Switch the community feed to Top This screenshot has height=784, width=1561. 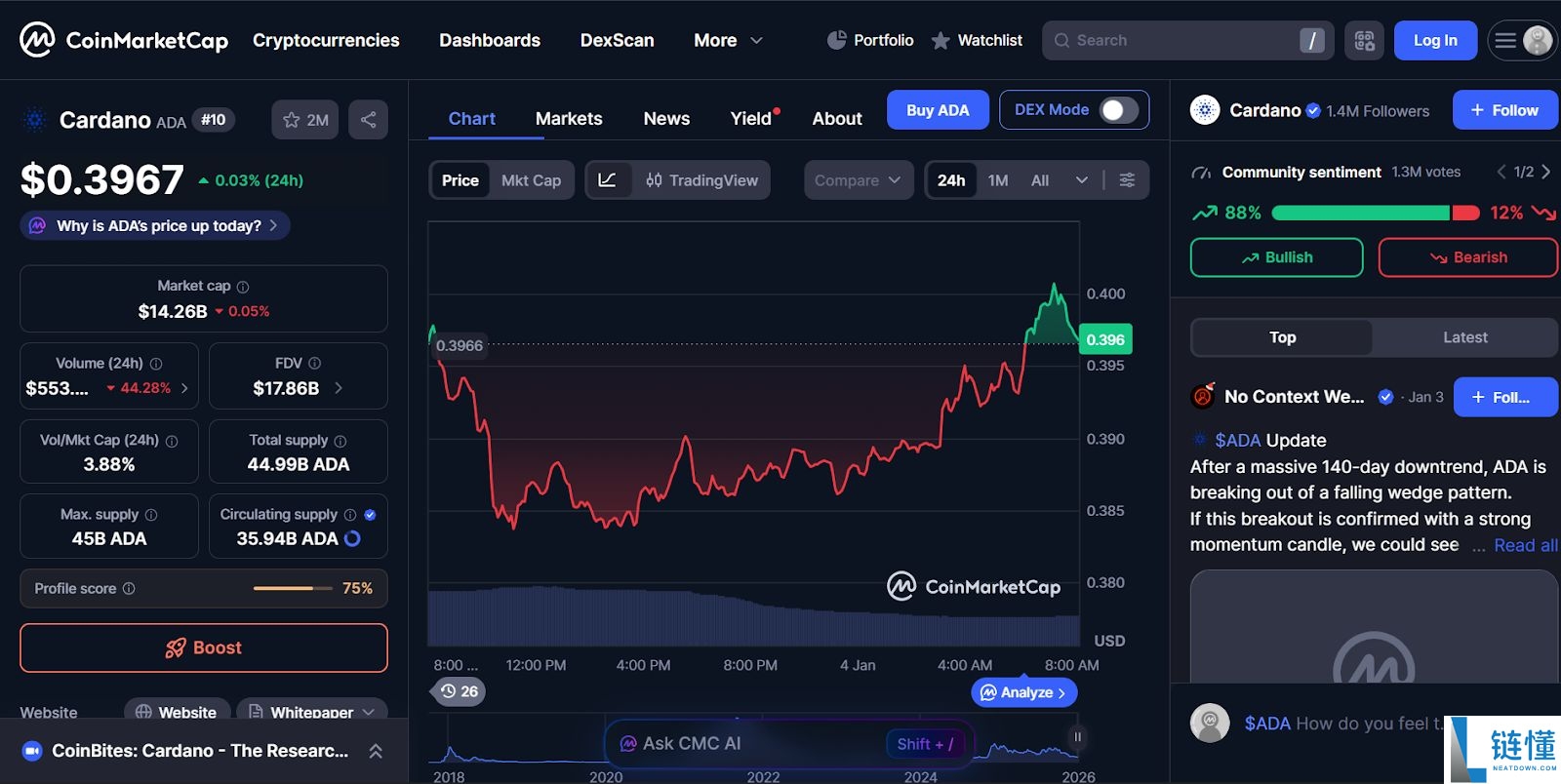(1282, 337)
